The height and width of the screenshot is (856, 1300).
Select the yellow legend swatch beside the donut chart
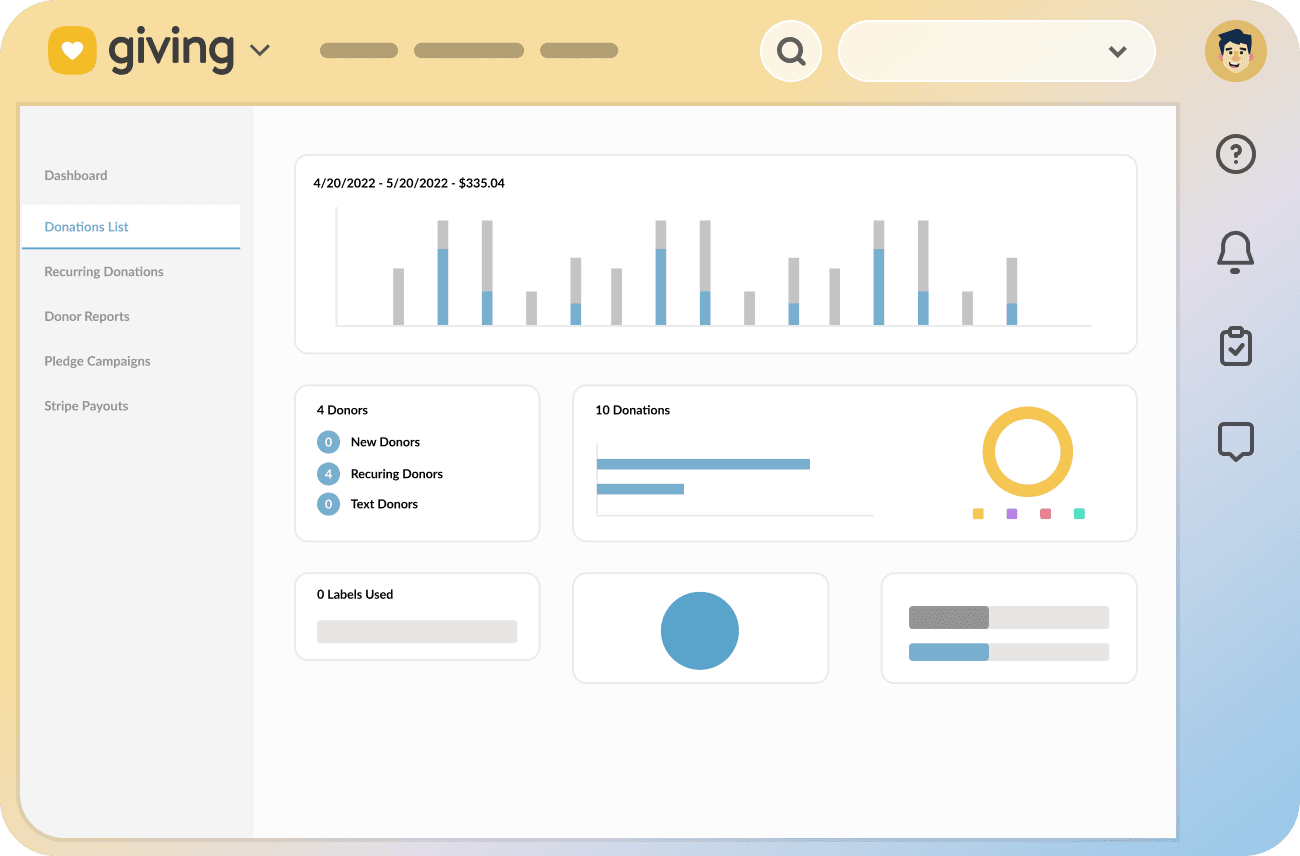click(978, 513)
